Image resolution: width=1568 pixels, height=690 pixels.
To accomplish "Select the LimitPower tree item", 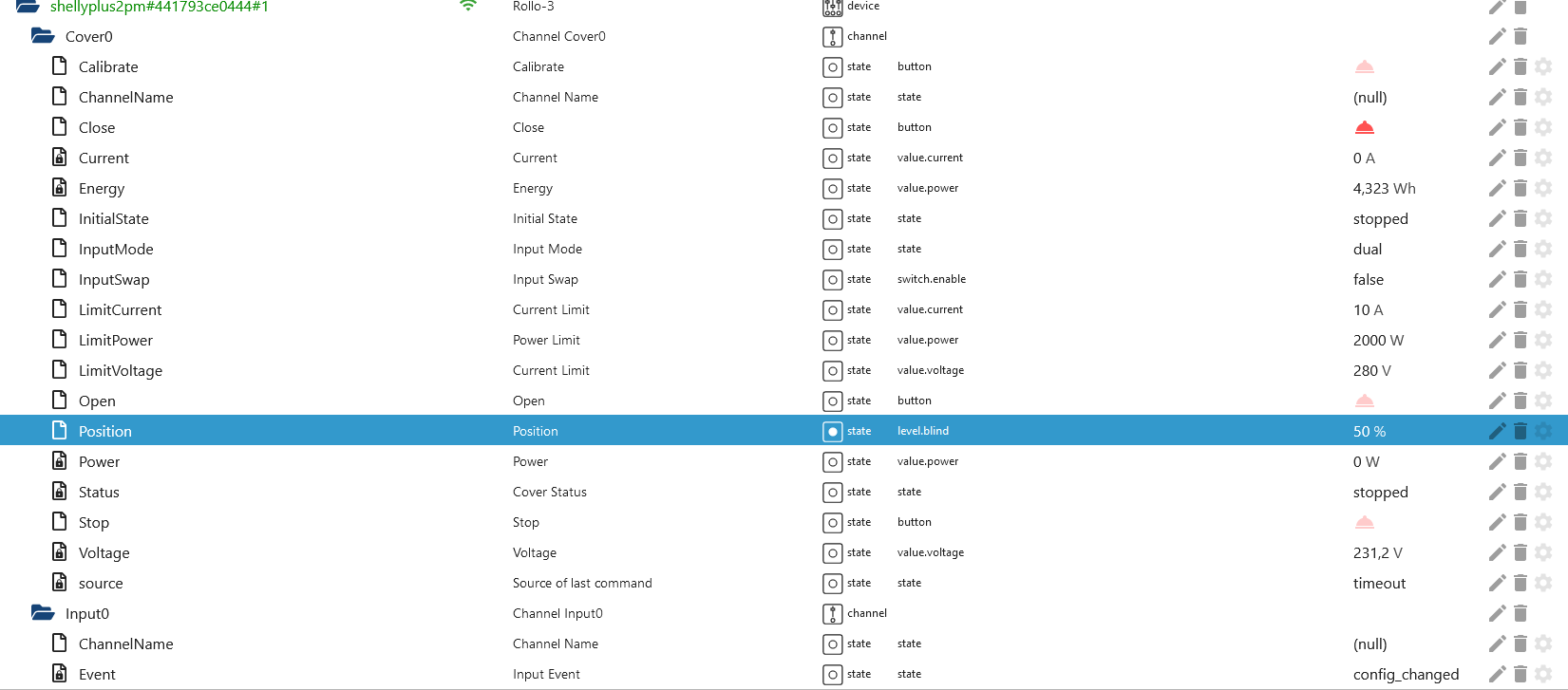I will pos(115,340).
